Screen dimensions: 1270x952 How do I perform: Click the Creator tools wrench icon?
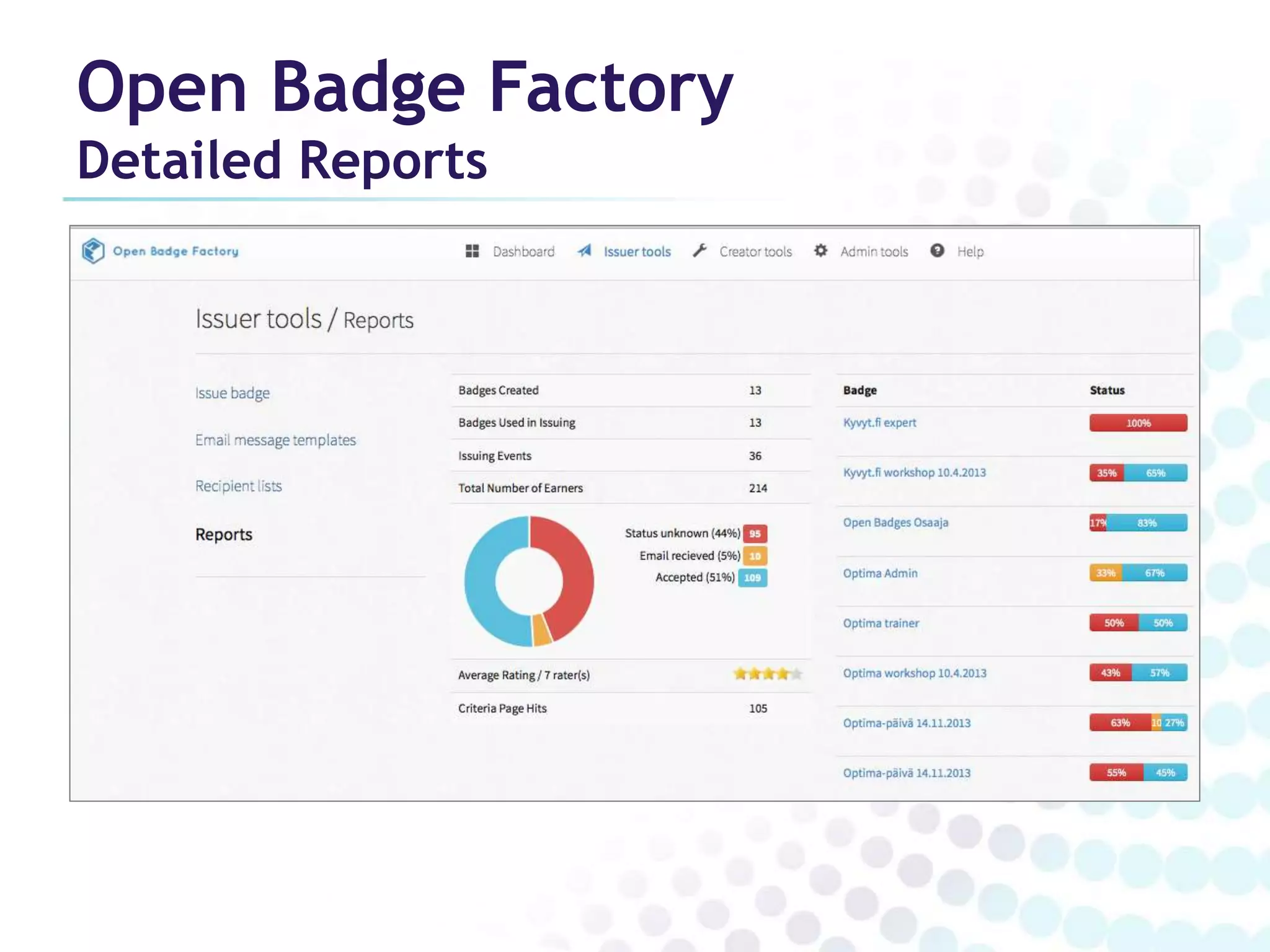tap(699, 251)
